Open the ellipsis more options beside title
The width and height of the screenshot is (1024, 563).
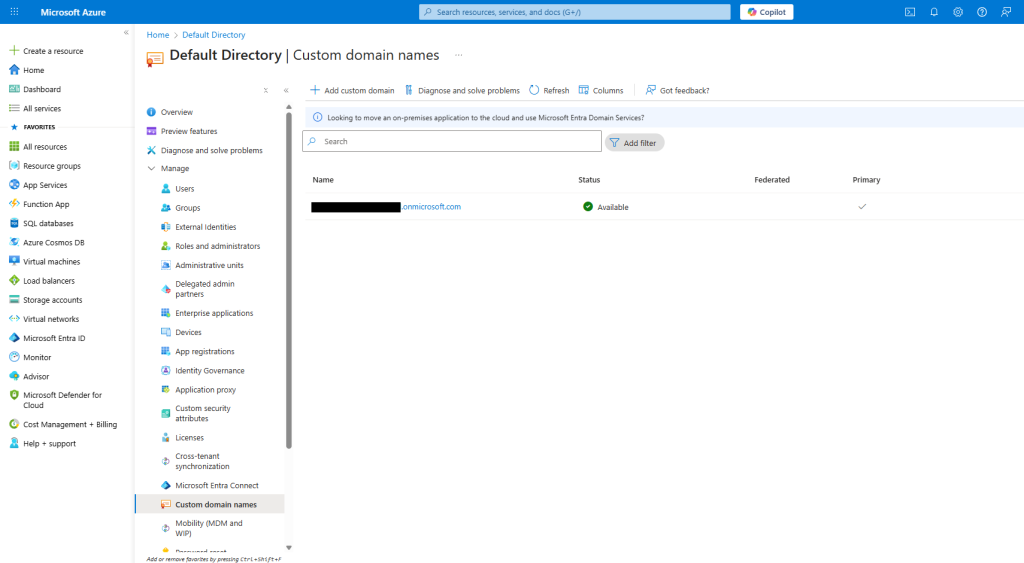(x=458, y=56)
